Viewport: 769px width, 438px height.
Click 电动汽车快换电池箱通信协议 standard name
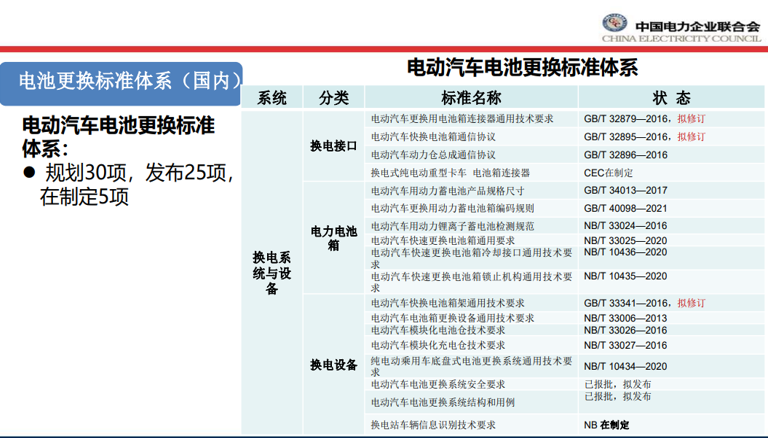coord(433,137)
